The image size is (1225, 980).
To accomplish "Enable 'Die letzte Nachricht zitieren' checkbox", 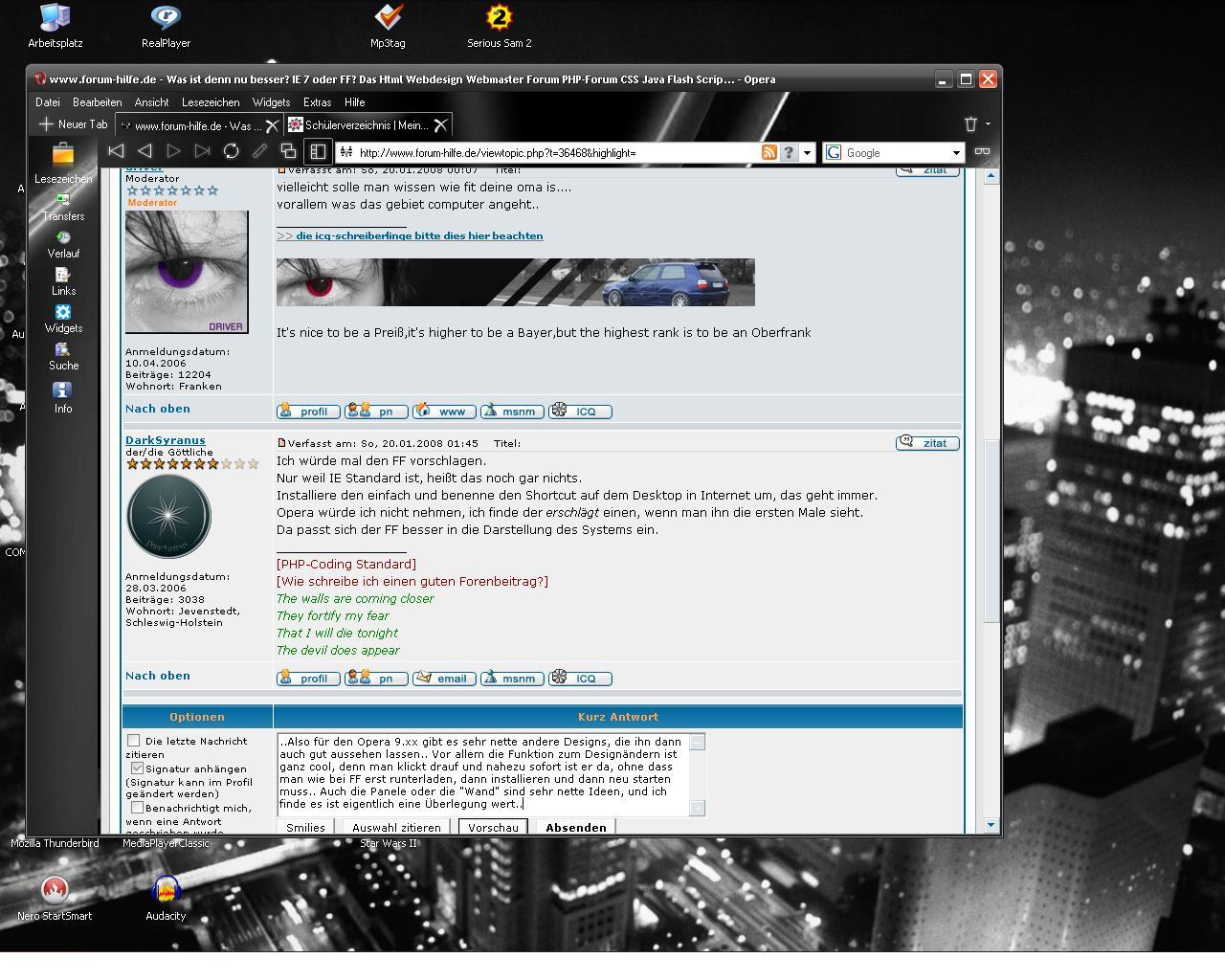I will pyautogui.click(x=134, y=741).
